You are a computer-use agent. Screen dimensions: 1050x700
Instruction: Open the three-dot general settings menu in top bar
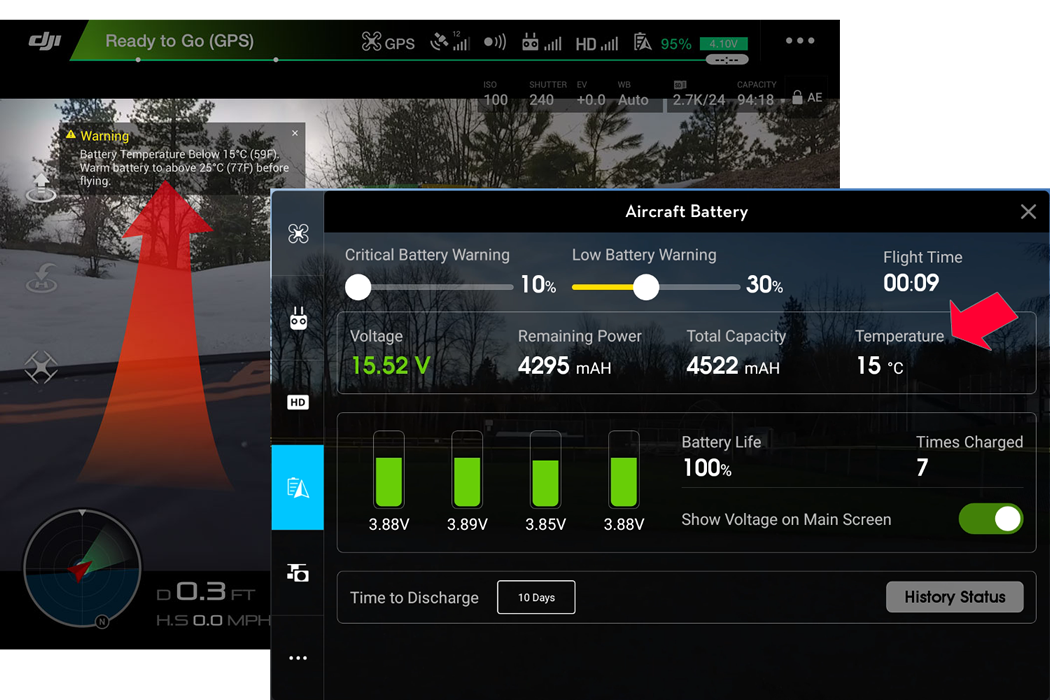point(800,41)
